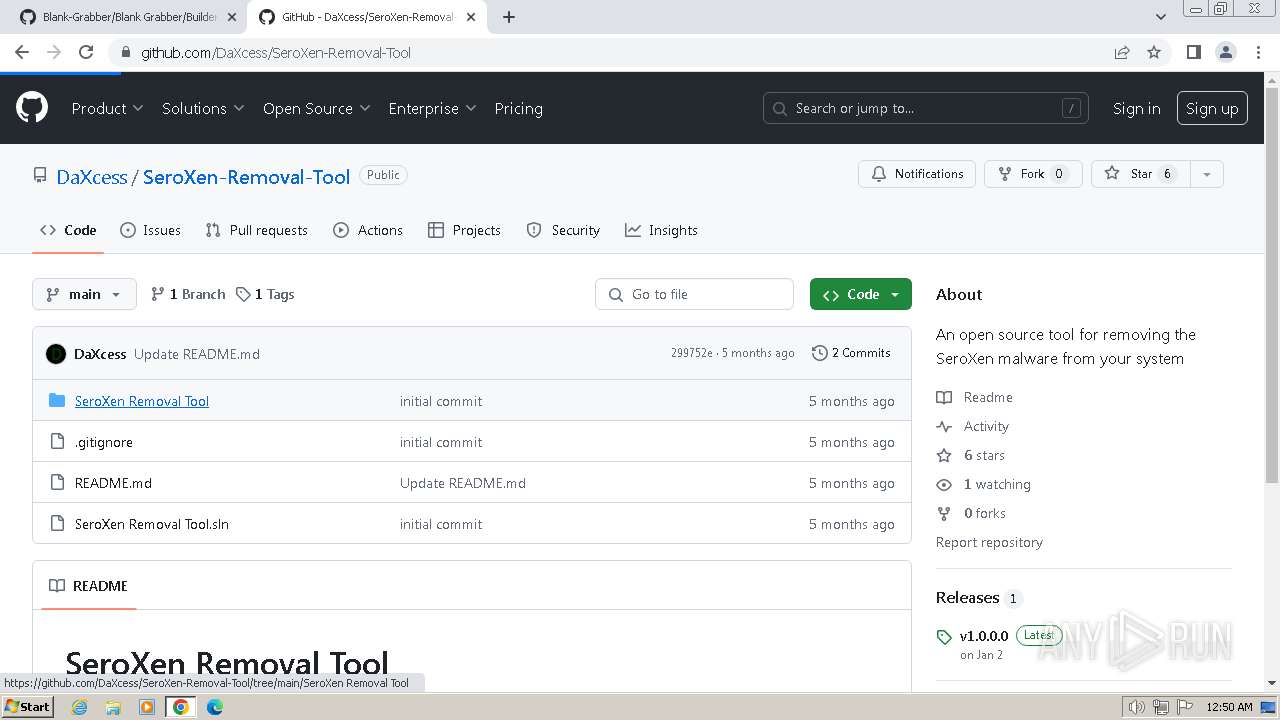Open the DaXcess owner link
The image size is (1280, 720).
pos(92,177)
